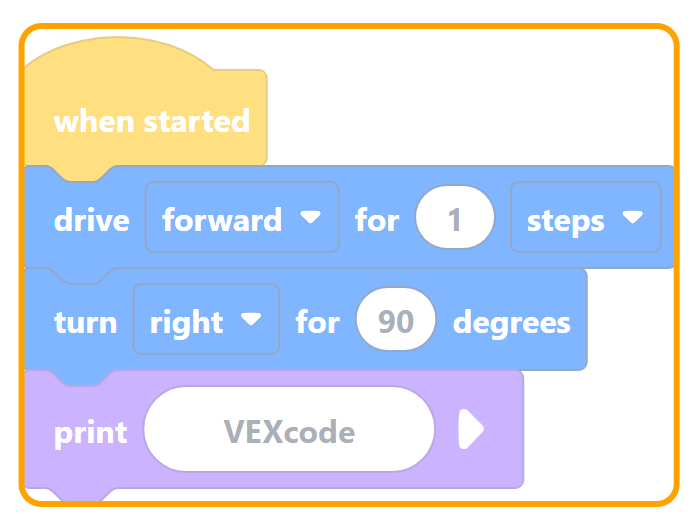695x524 pixels.
Task: Select the yellow "when started" hat block
Action: pyautogui.click(x=150, y=122)
